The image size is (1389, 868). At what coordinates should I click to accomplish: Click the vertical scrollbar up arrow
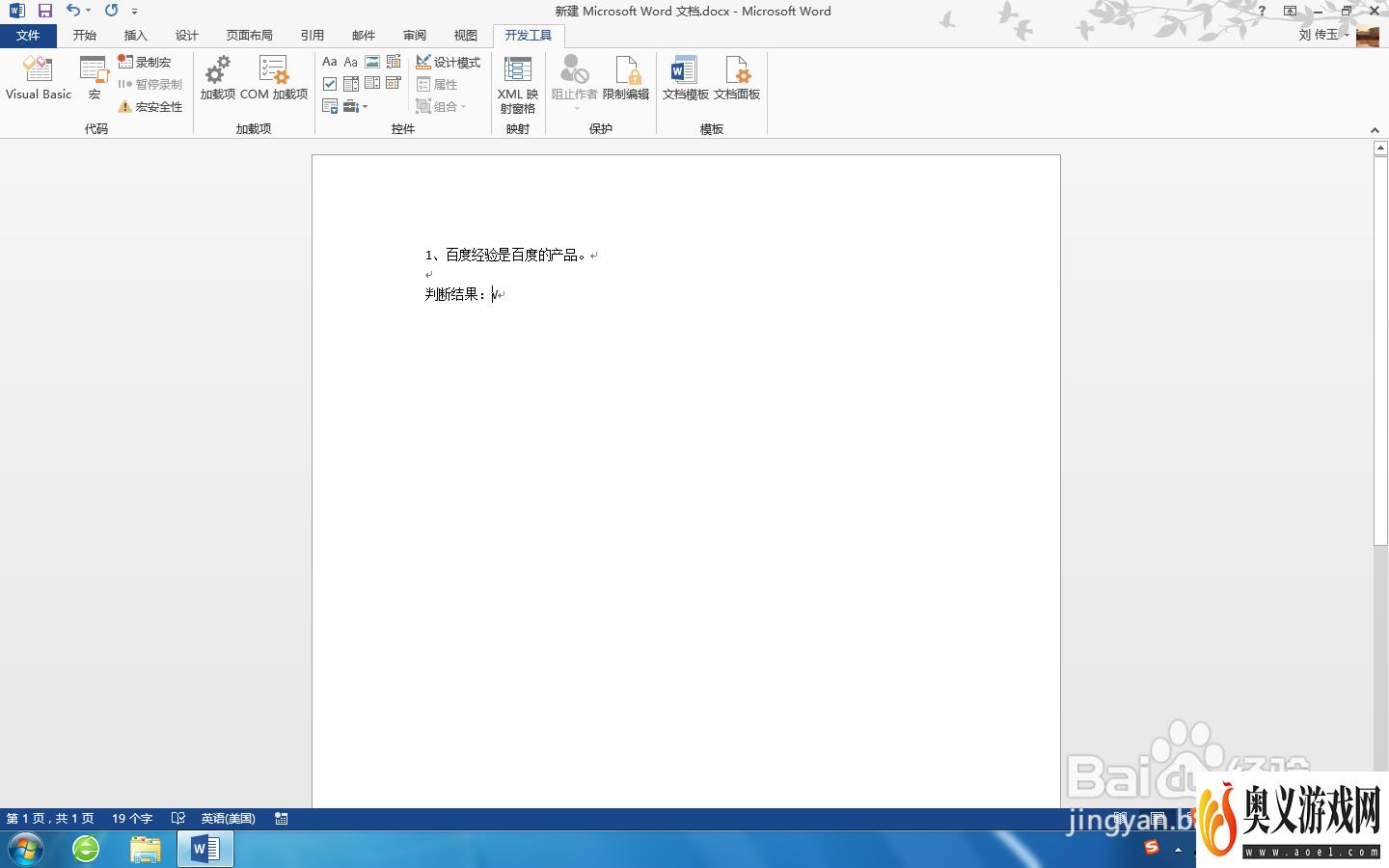(1380, 149)
